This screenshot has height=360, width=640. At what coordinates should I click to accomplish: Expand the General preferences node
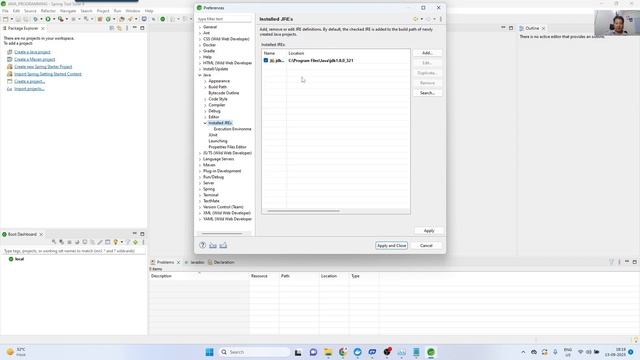[x=200, y=27]
